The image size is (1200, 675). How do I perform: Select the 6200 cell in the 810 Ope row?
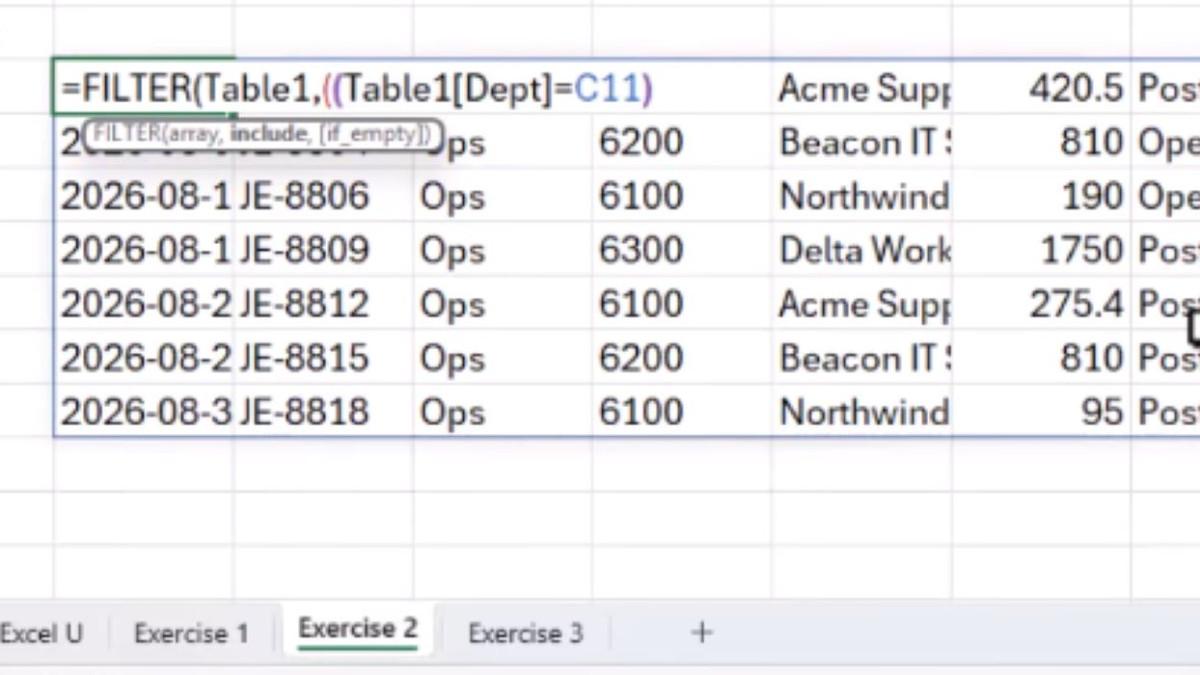[x=682, y=142]
